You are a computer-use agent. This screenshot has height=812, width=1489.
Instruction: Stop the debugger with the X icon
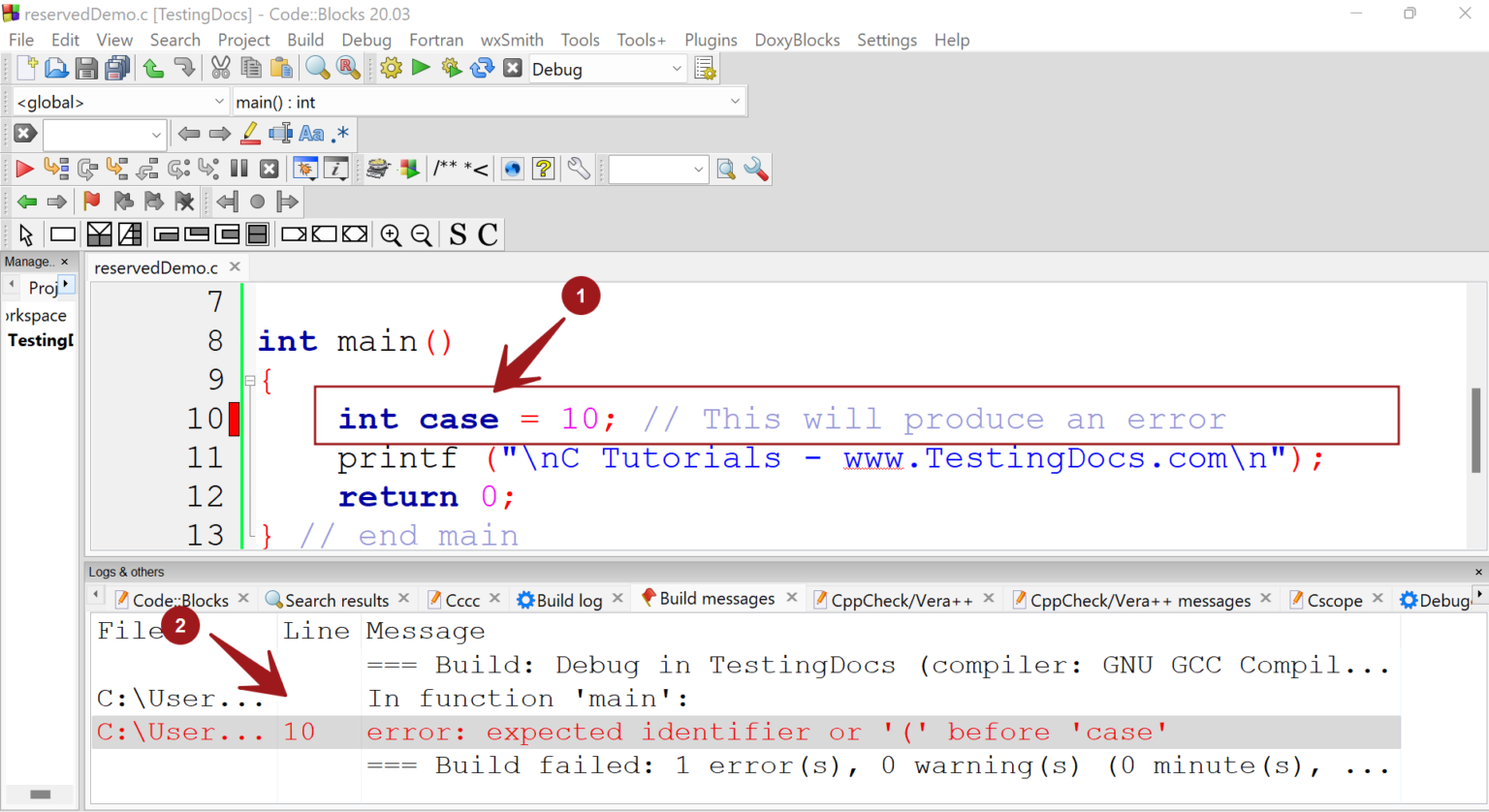tap(269, 169)
